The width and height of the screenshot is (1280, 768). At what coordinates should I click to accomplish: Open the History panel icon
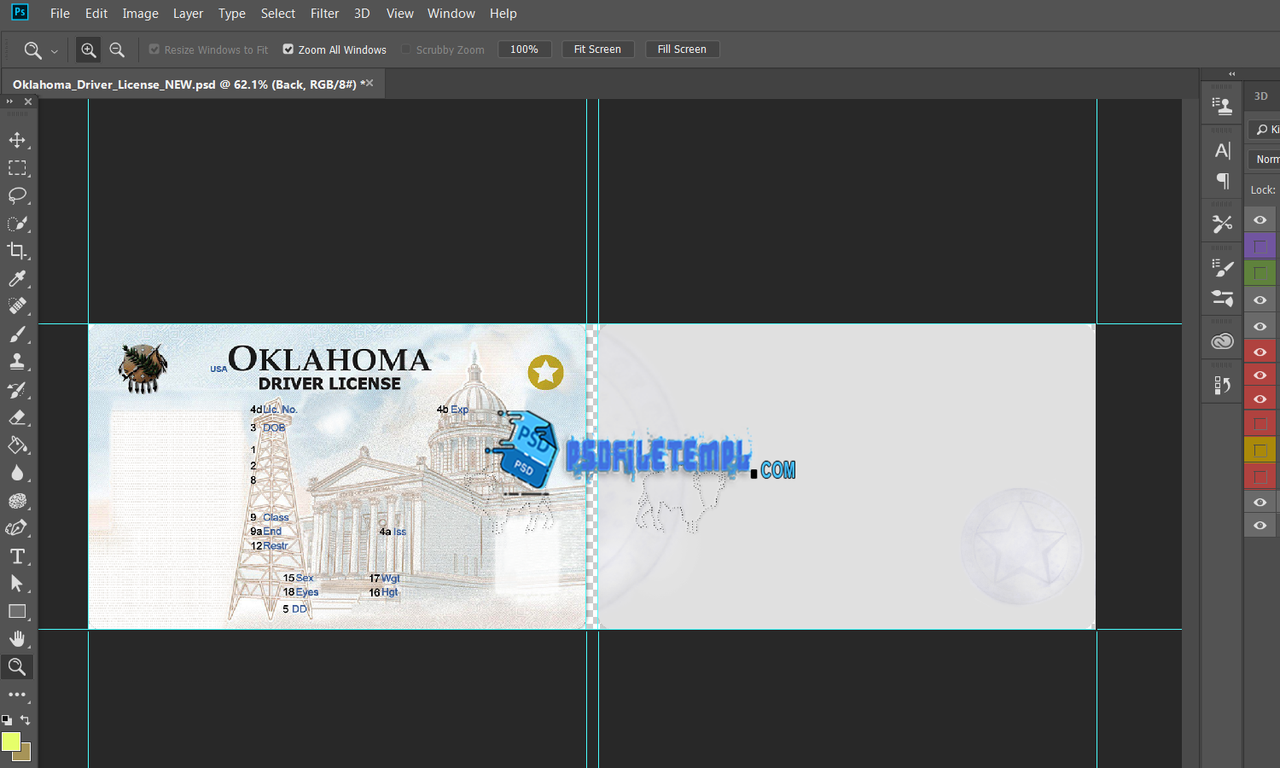click(x=1222, y=385)
